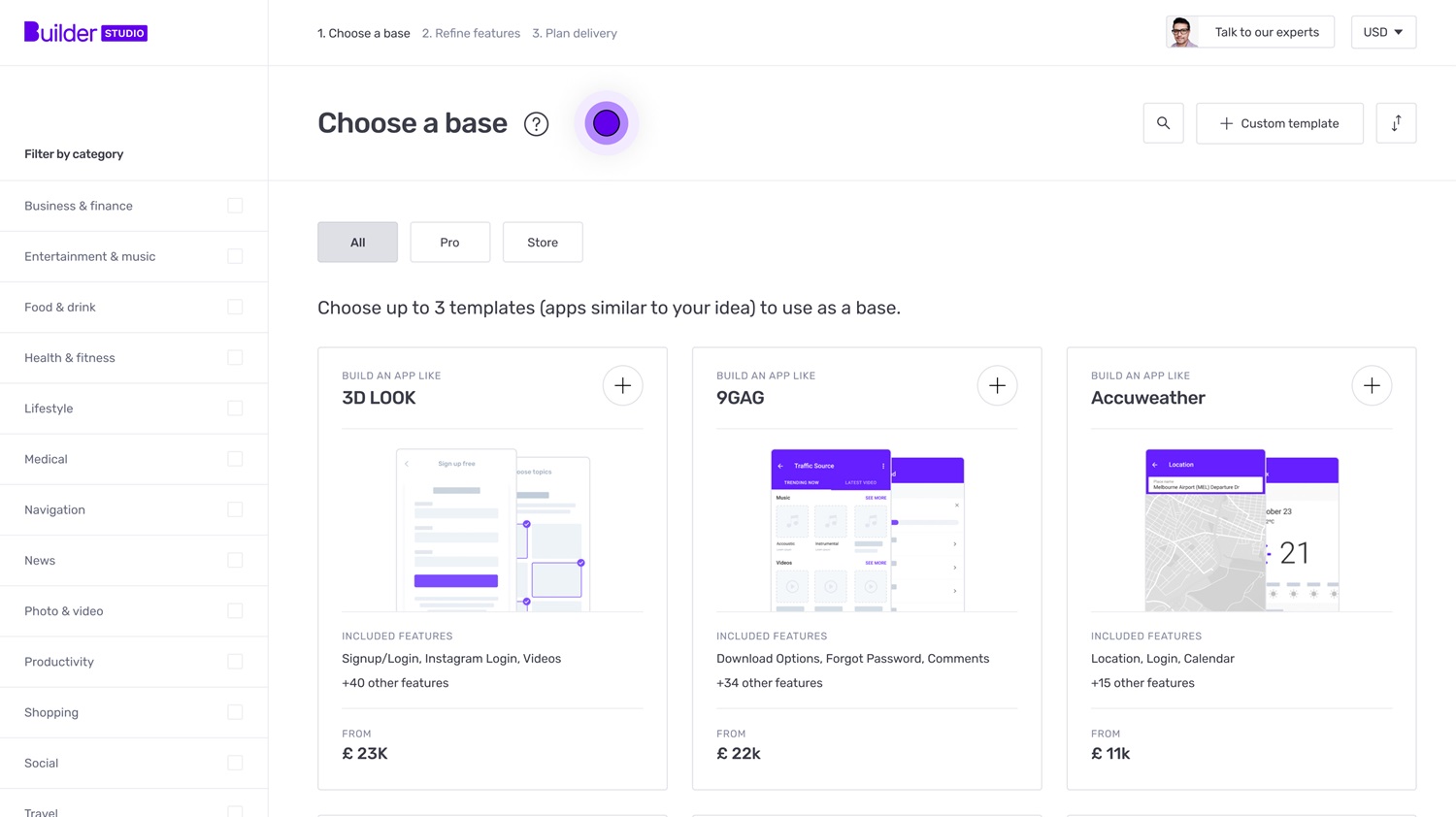Enable the Health & fitness filter checkbox
The width and height of the screenshot is (1456, 817).
235,358
